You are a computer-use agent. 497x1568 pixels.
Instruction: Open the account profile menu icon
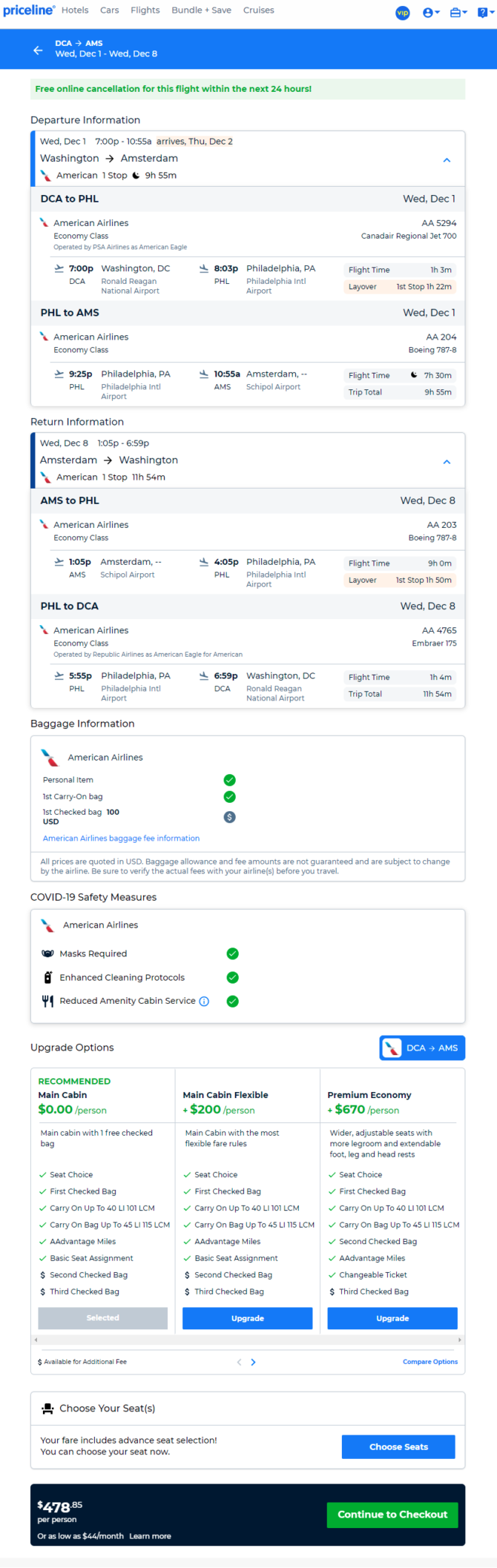point(430,13)
